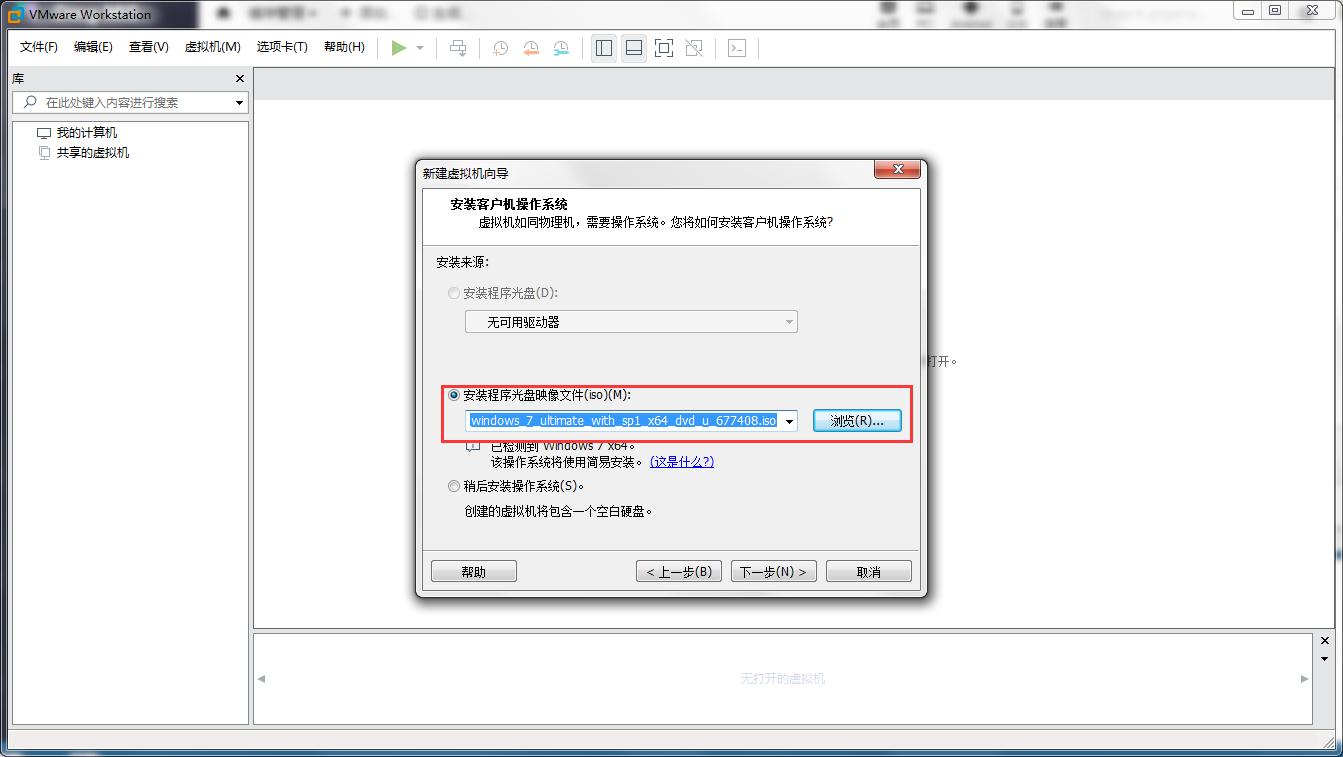Select 安装程序光盘映像文件(iso) radio button
Screen dimensions: 1343x757
coord(455,395)
